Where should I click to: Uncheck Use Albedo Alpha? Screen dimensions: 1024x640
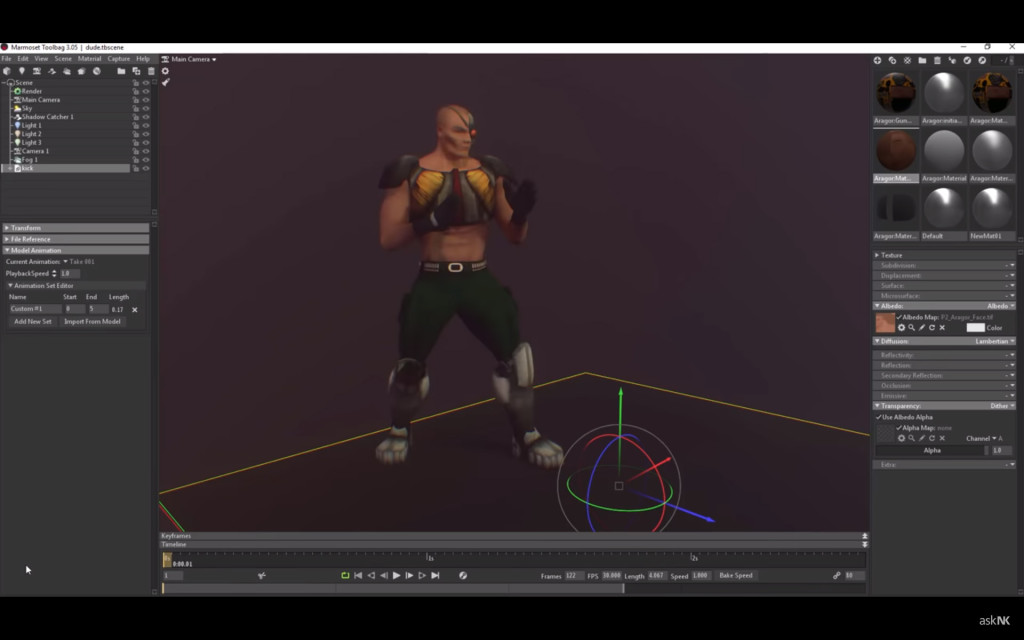point(878,417)
